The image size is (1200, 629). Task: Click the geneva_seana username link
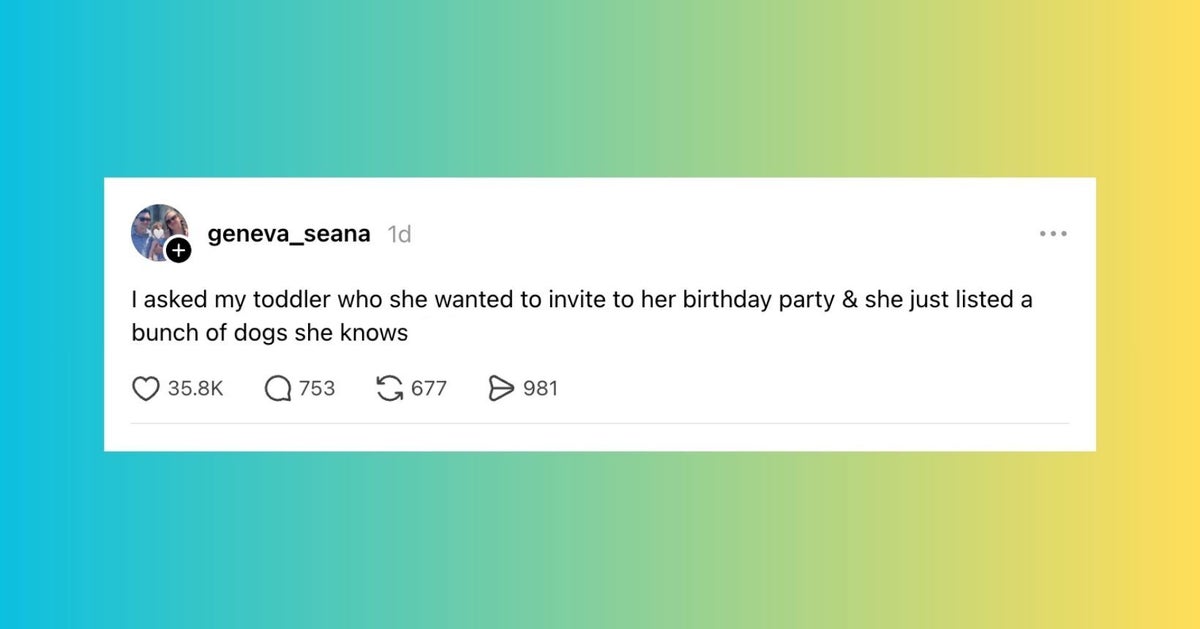288,234
